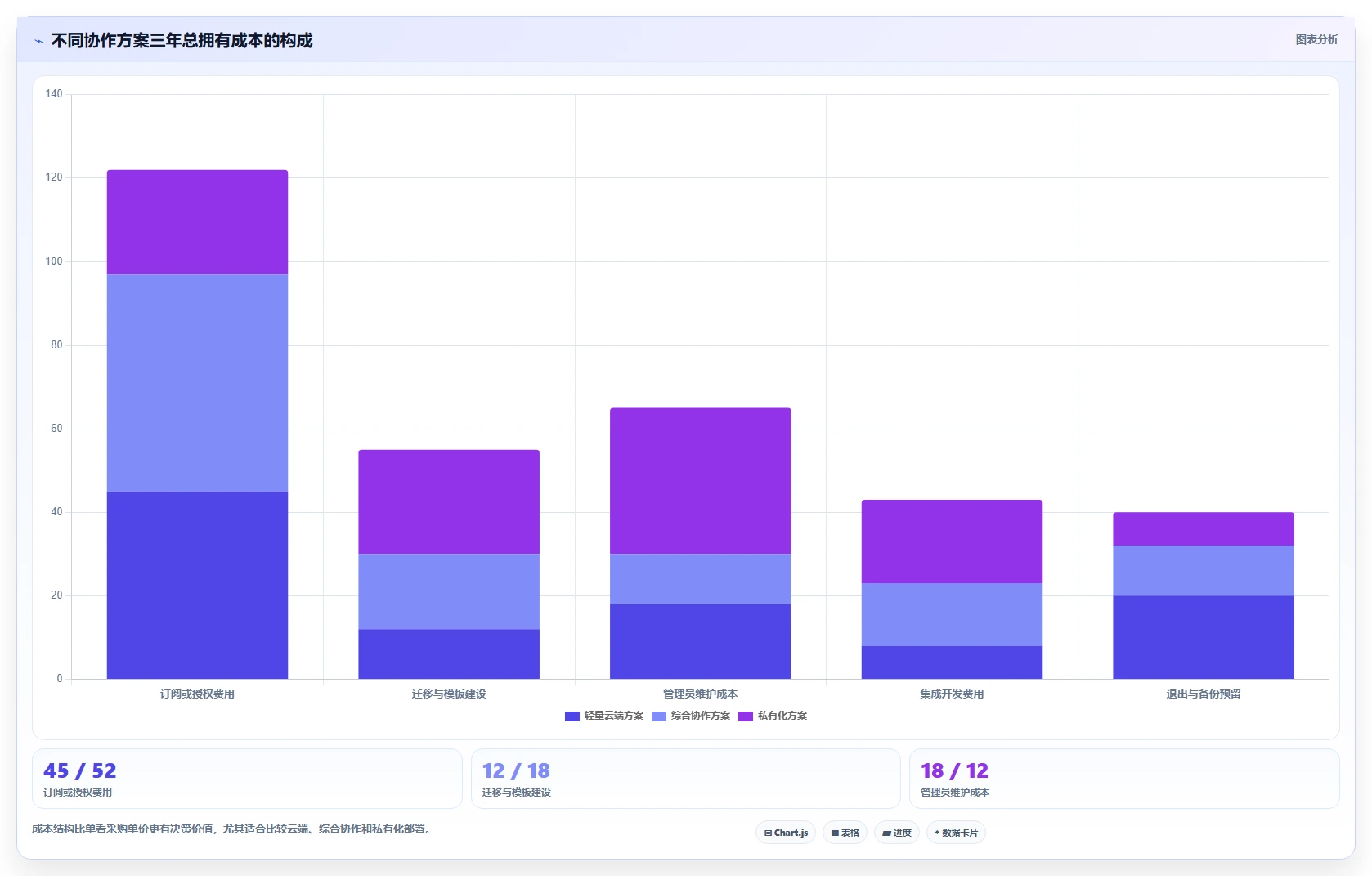Click the Chart.js tag button
The width and height of the screenshot is (1372, 876).
(x=786, y=833)
